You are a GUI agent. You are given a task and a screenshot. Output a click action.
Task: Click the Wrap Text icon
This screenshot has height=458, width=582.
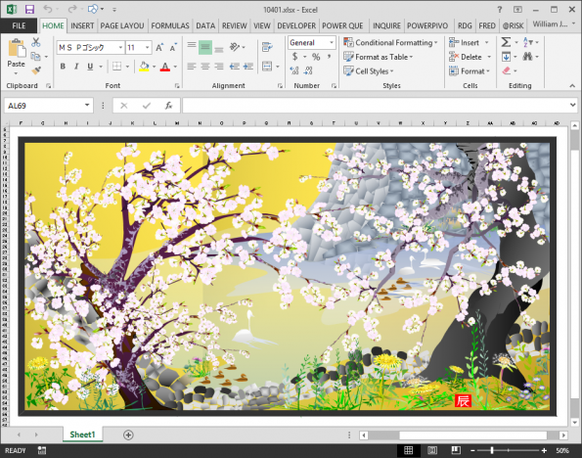(267, 47)
